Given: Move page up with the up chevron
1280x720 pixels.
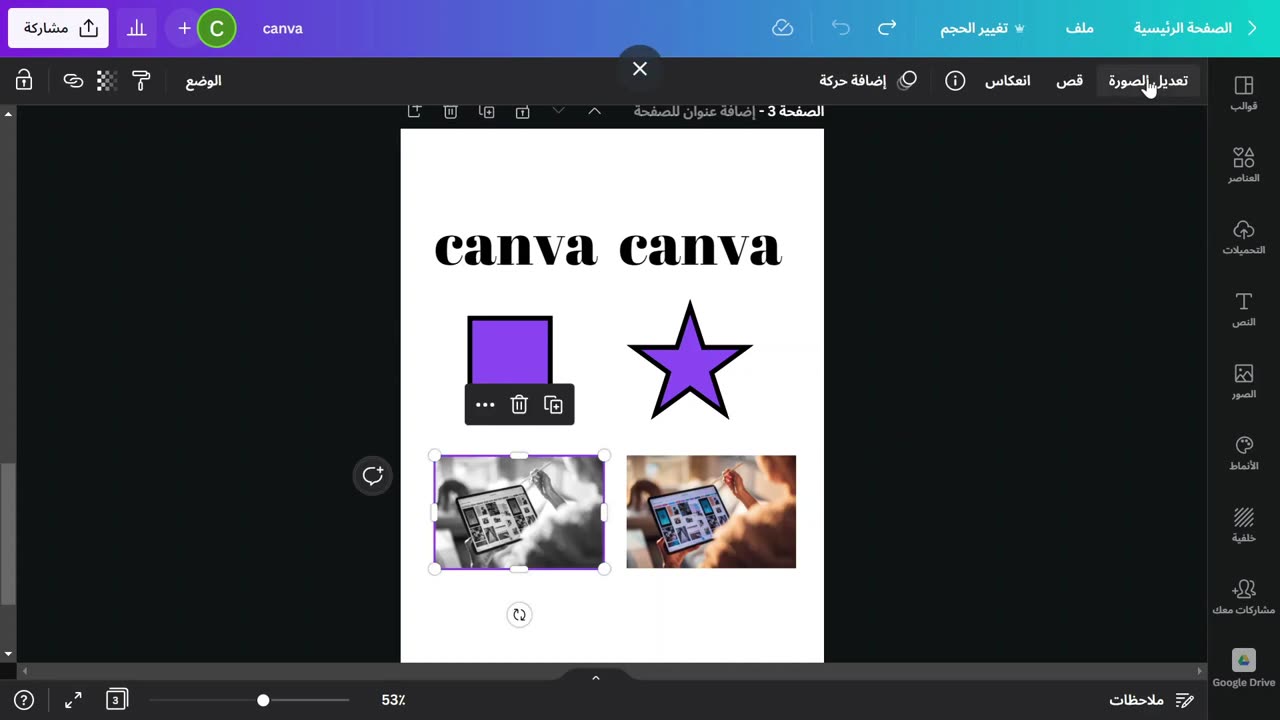Looking at the screenshot, I should (594, 111).
